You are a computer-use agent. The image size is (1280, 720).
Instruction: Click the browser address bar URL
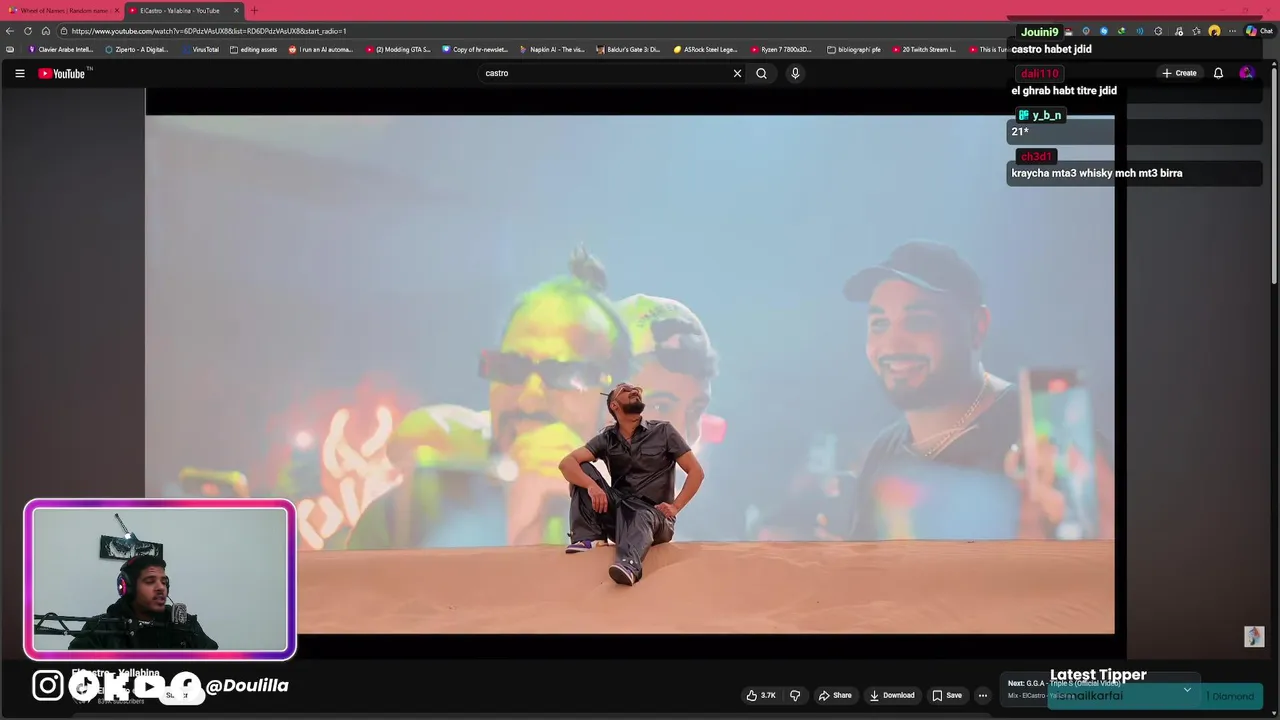click(209, 31)
